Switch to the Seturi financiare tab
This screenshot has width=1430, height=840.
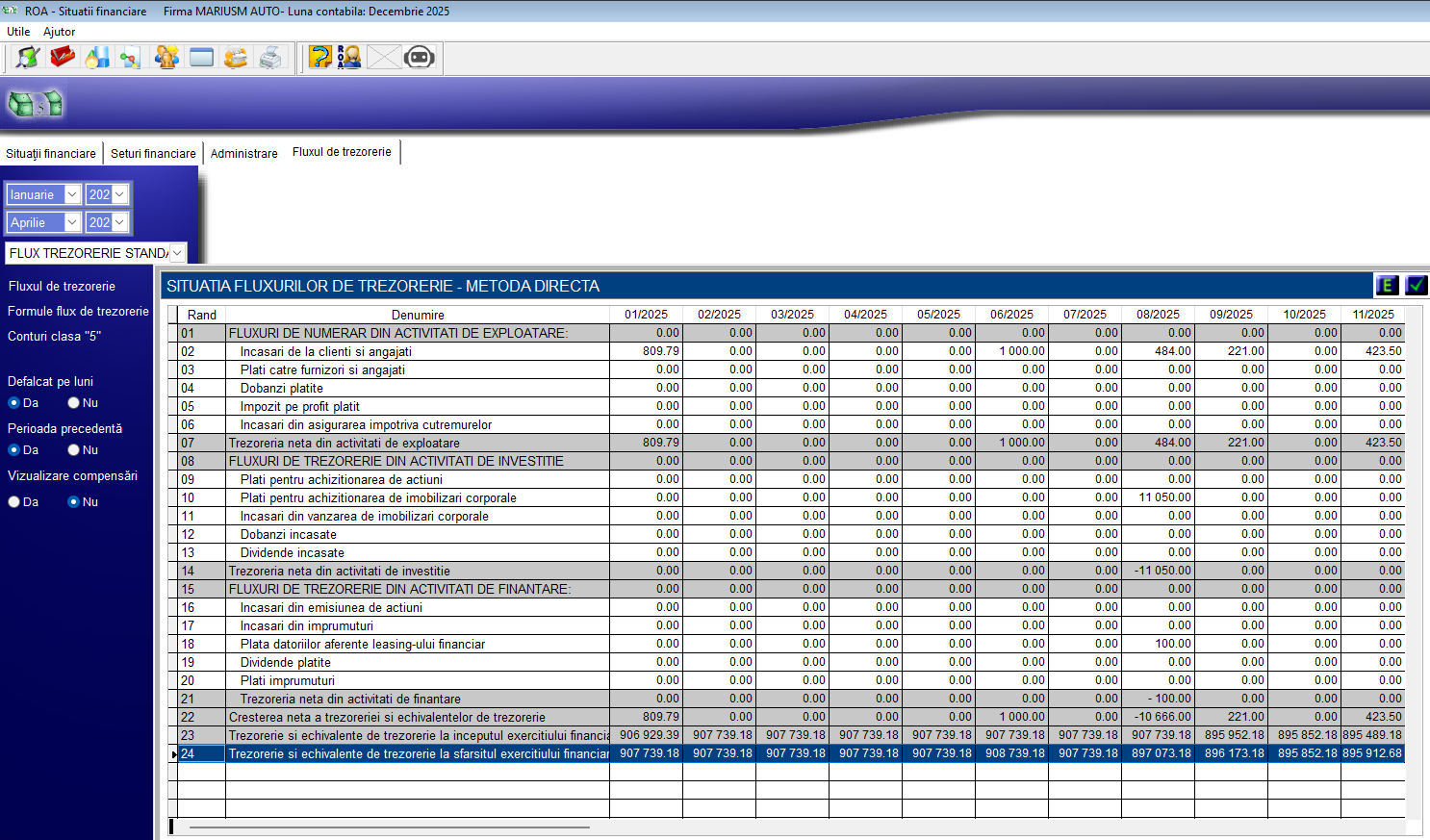coord(153,154)
